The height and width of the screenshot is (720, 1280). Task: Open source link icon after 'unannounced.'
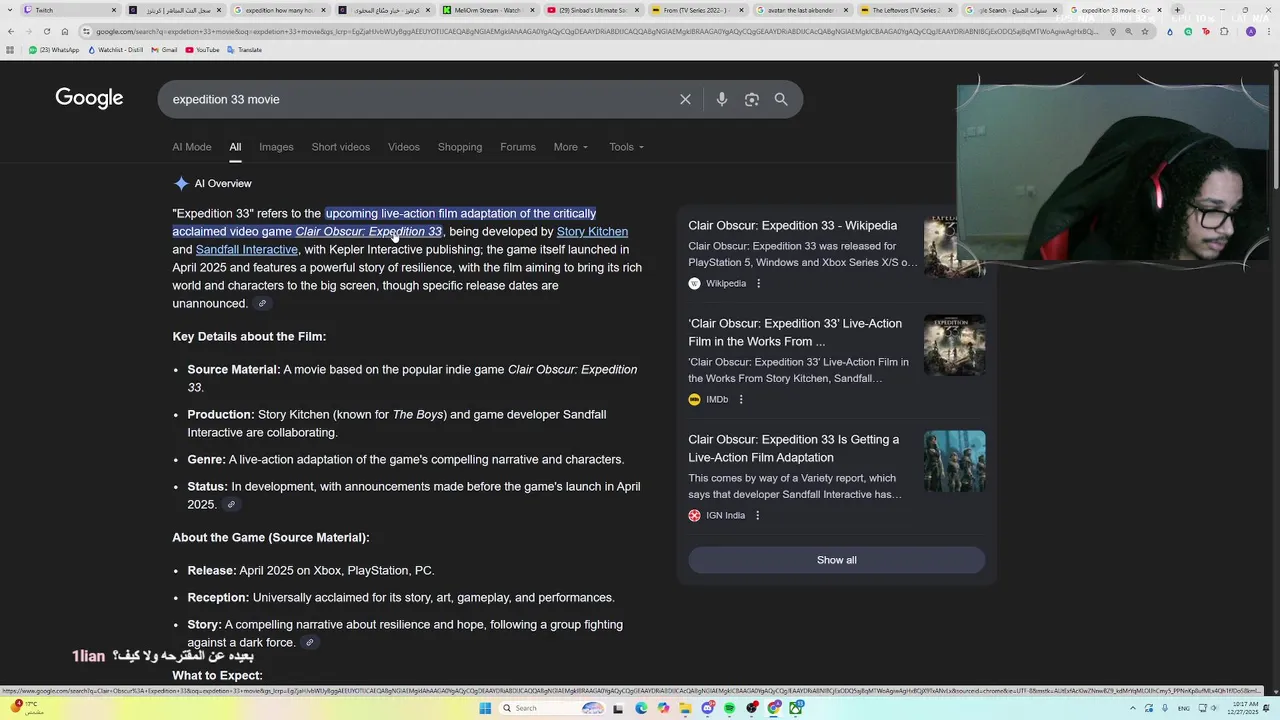(x=262, y=304)
